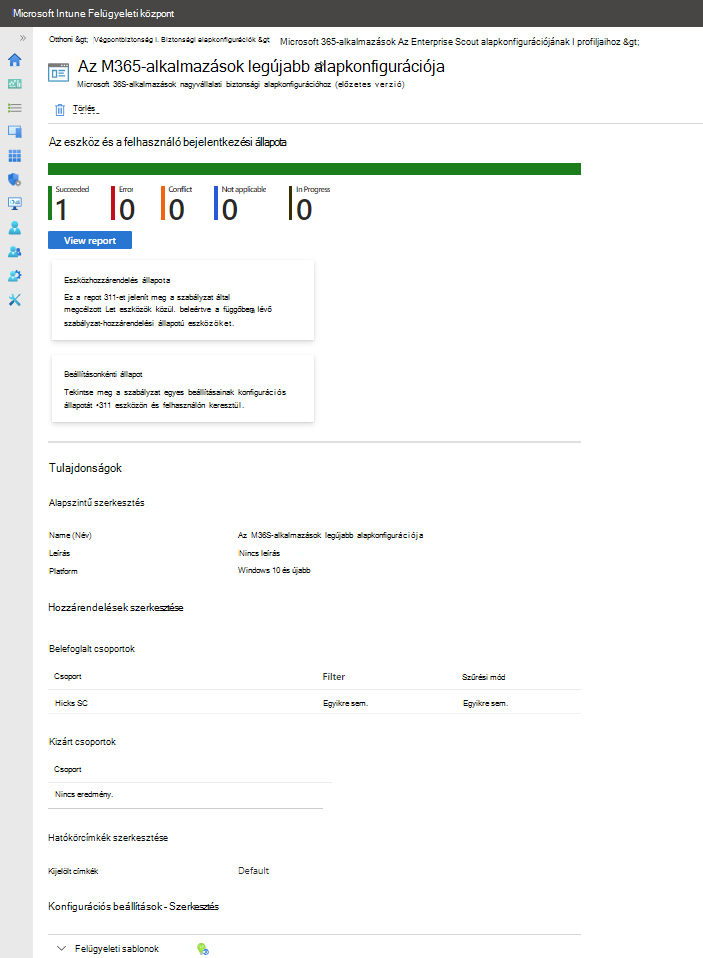Screen dimensions: 703x958
Task: Expand the left navigation with double chevron
Action: click(x=23, y=38)
